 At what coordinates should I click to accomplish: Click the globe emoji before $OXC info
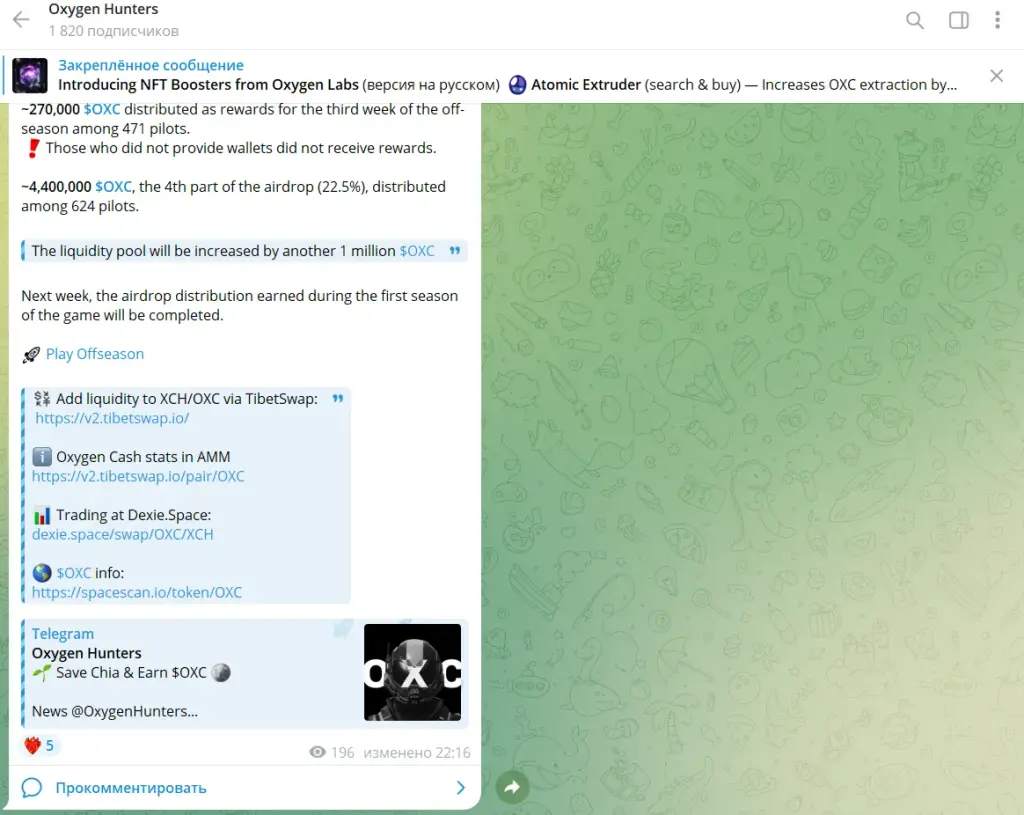pyautogui.click(x=42, y=573)
